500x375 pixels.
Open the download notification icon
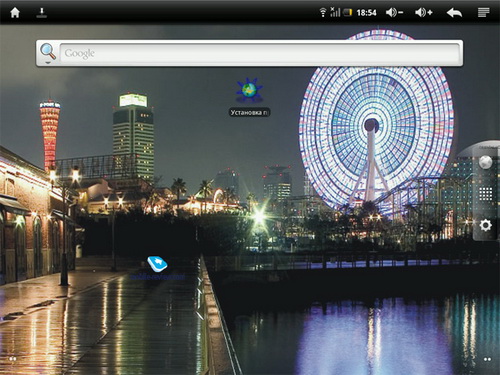pos(42,13)
